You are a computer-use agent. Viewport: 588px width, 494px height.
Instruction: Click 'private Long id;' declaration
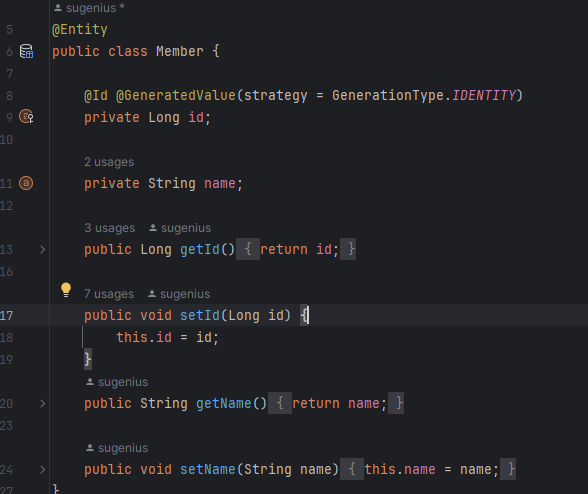[x=148, y=117]
